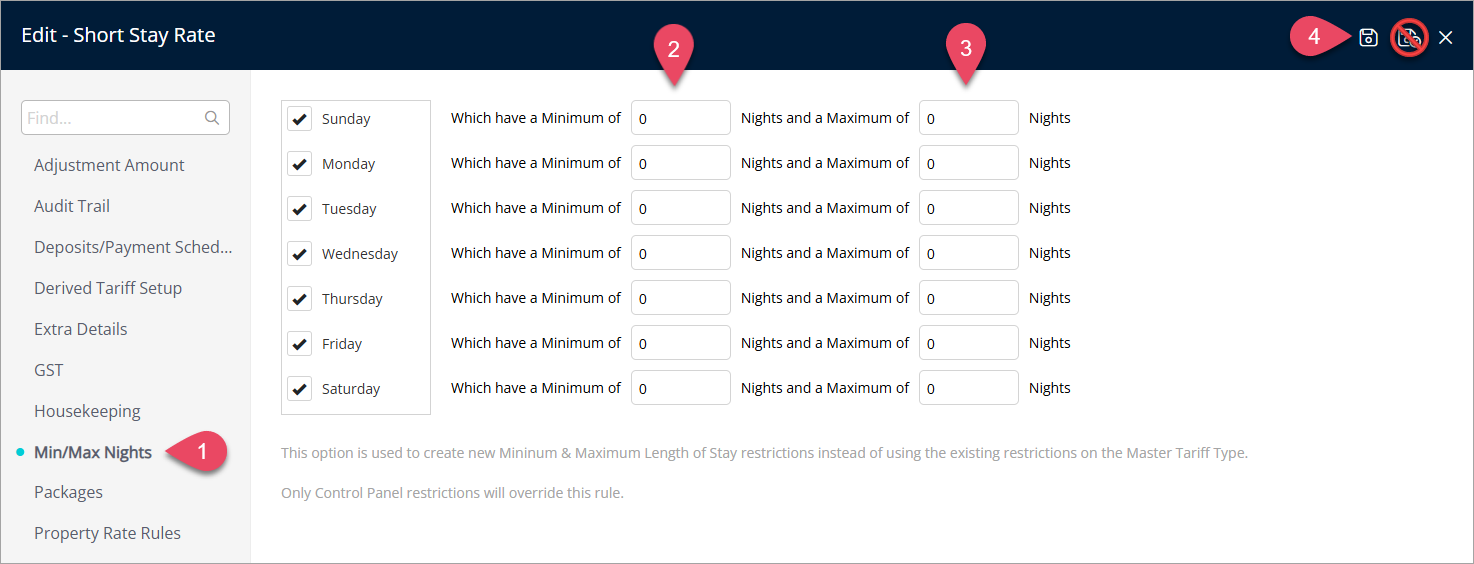The width and height of the screenshot is (1474, 564).
Task: Close the Edit Short Stay Rate dialog
Action: 1446,38
